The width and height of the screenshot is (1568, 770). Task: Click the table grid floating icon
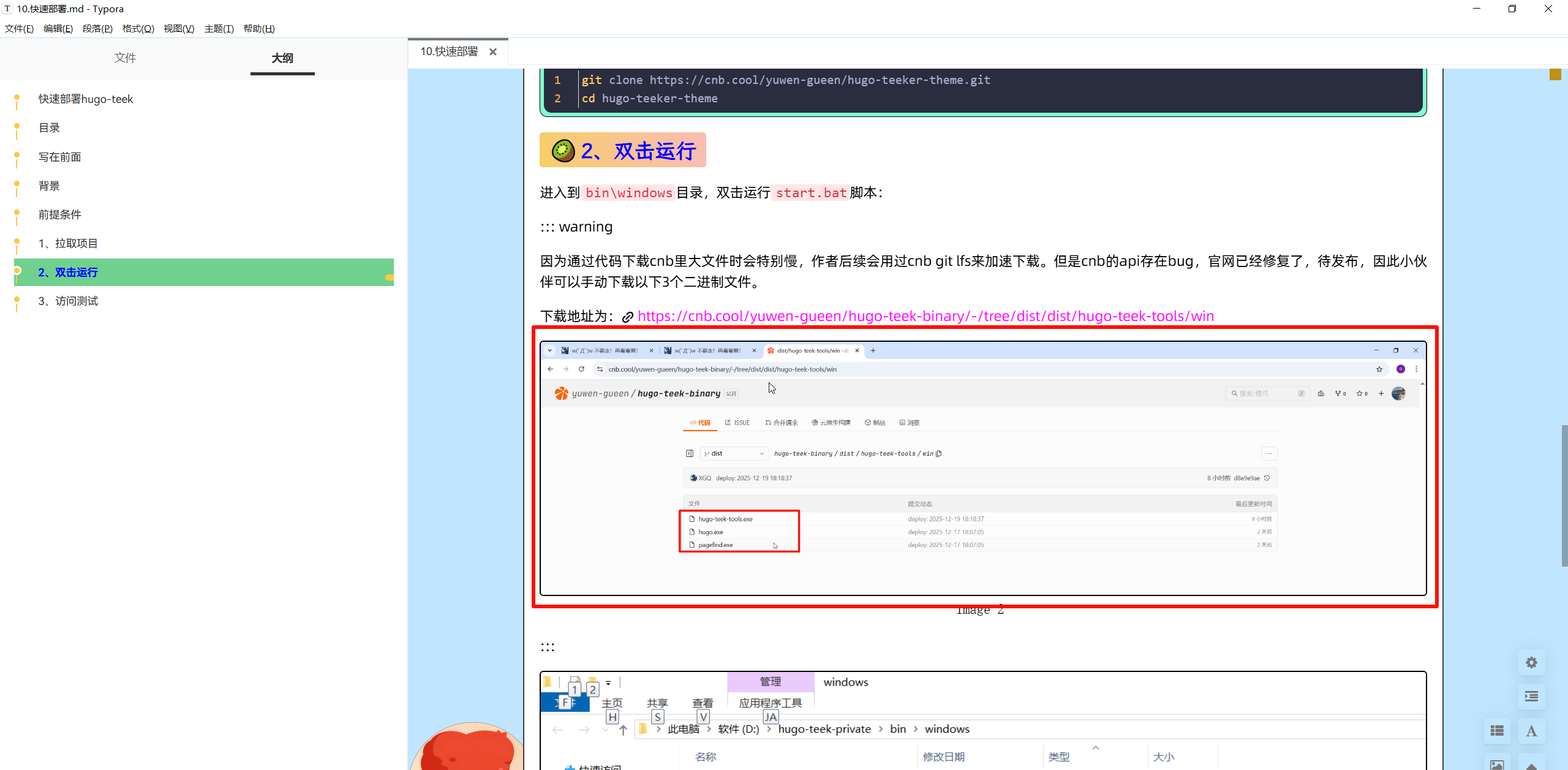coord(1497,731)
